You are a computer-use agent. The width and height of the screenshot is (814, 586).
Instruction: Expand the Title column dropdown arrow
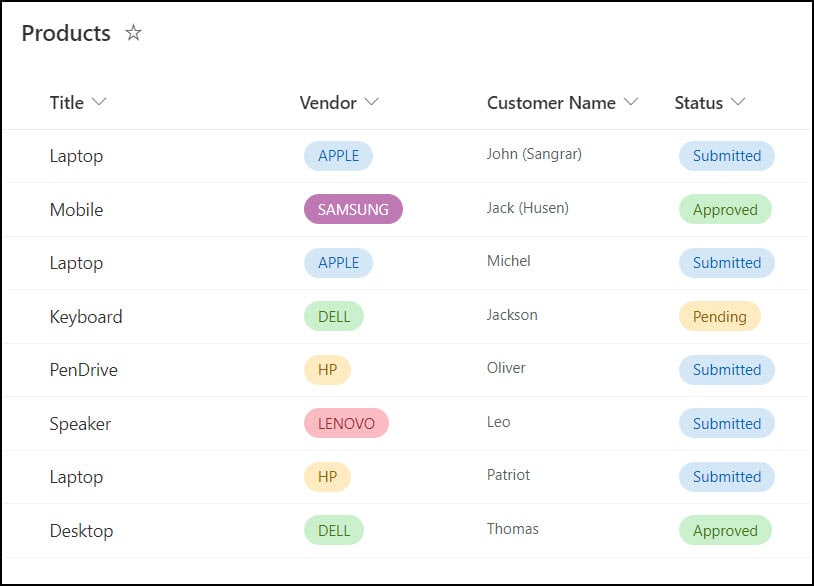coord(99,101)
